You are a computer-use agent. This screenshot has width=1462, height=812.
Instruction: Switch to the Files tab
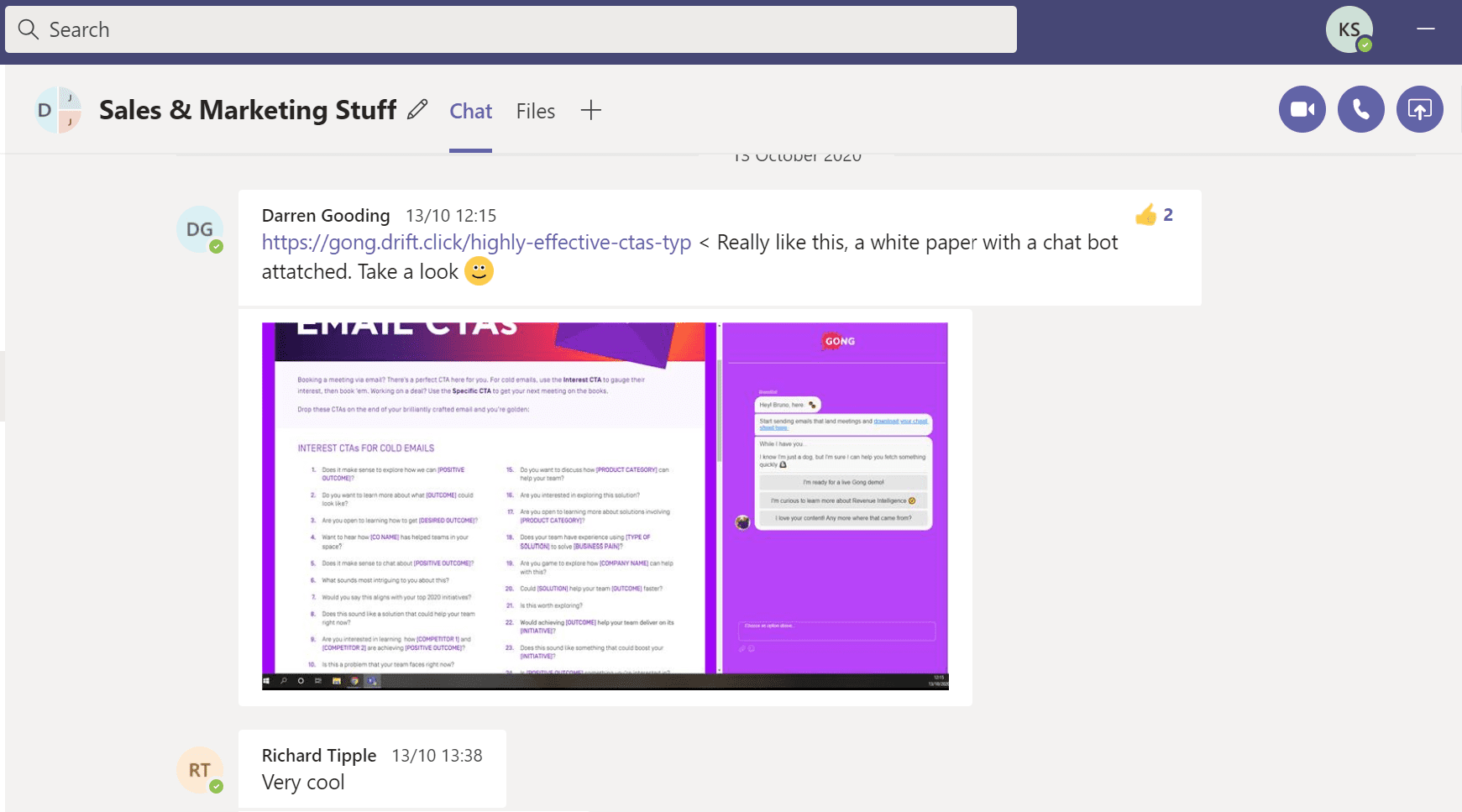pyautogui.click(x=535, y=110)
